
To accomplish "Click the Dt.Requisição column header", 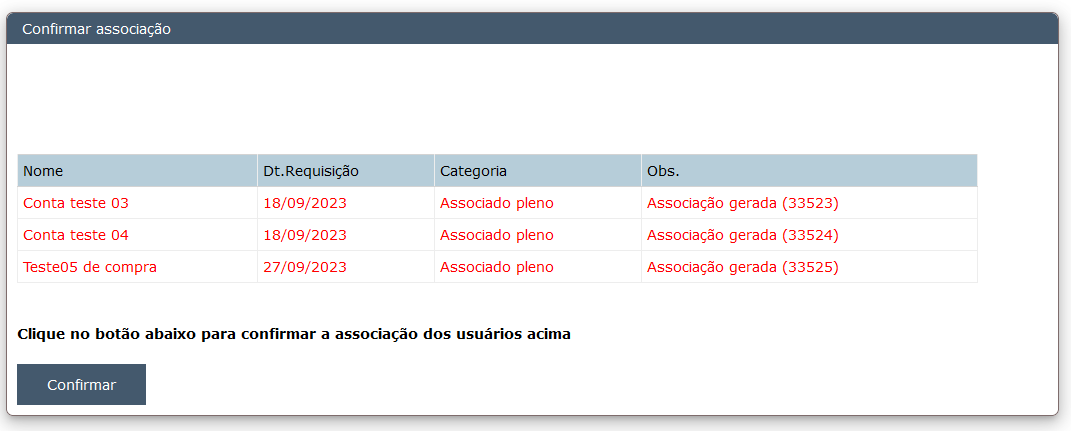I will [x=311, y=171].
